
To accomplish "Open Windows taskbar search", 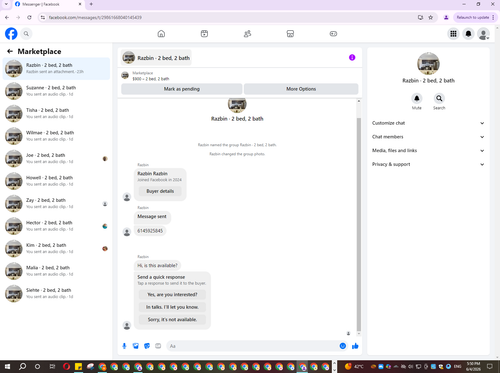I will click(22, 367).
